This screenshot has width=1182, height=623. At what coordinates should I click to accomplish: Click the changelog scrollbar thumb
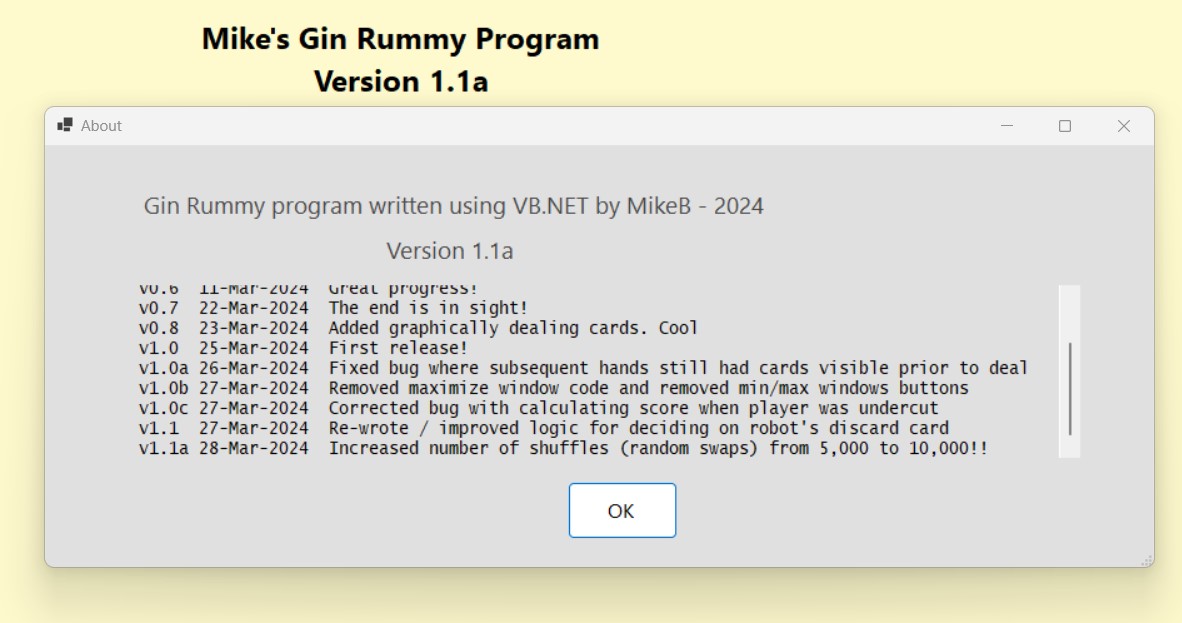click(x=1069, y=389)
